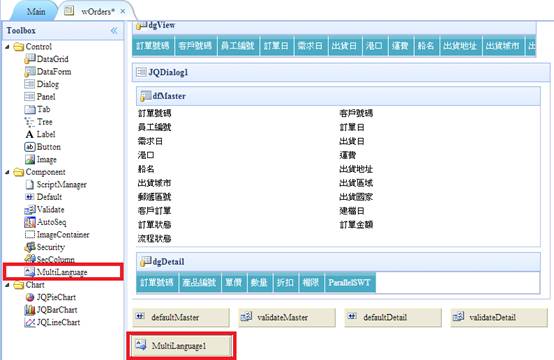
Task: Click the 出貨國家 field label in dfMaster
Action: coord(356,196)
